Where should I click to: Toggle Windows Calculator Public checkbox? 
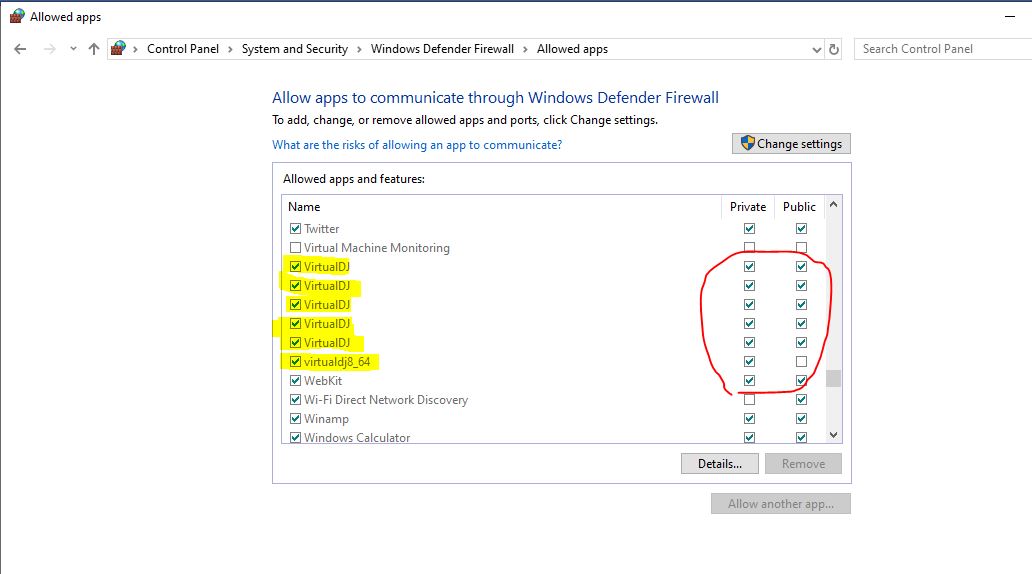pyautogui.click(x=801, y=437)
